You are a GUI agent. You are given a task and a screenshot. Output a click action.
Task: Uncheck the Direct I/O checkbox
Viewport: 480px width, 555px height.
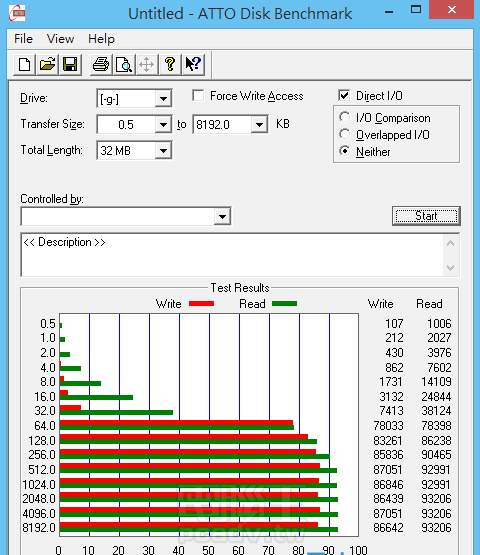344,96
